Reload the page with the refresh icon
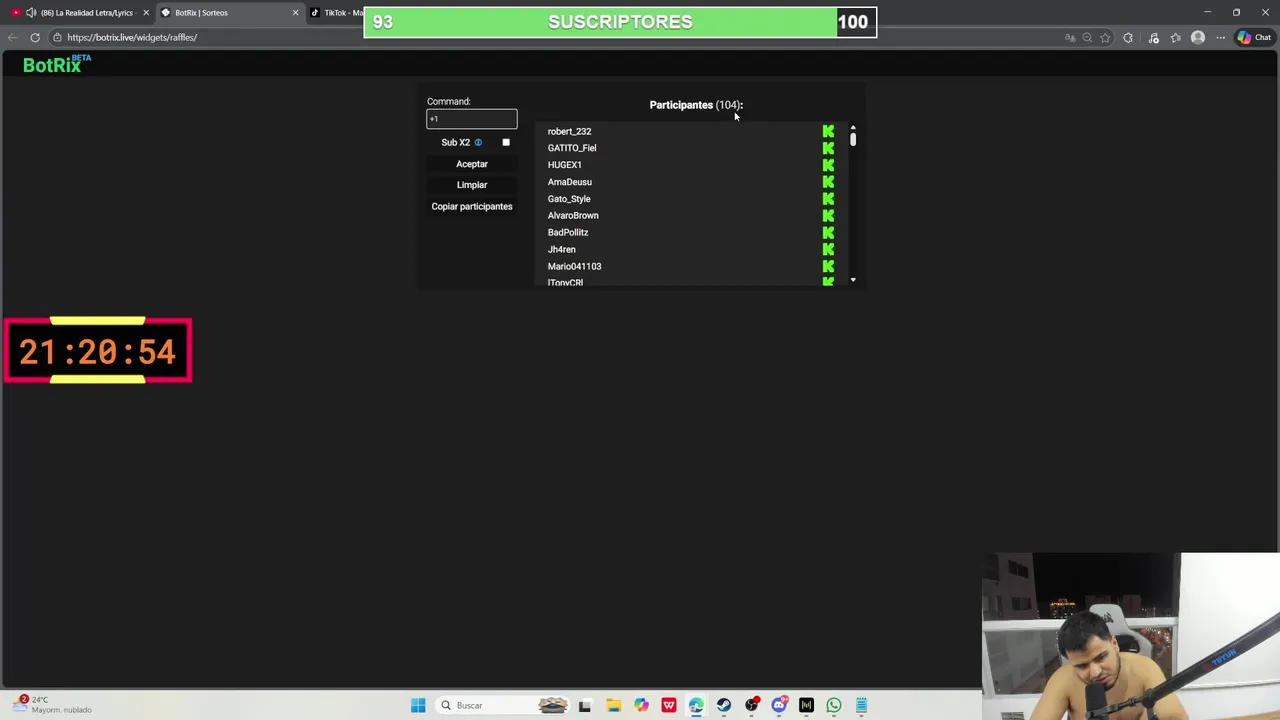 [35, 37]
